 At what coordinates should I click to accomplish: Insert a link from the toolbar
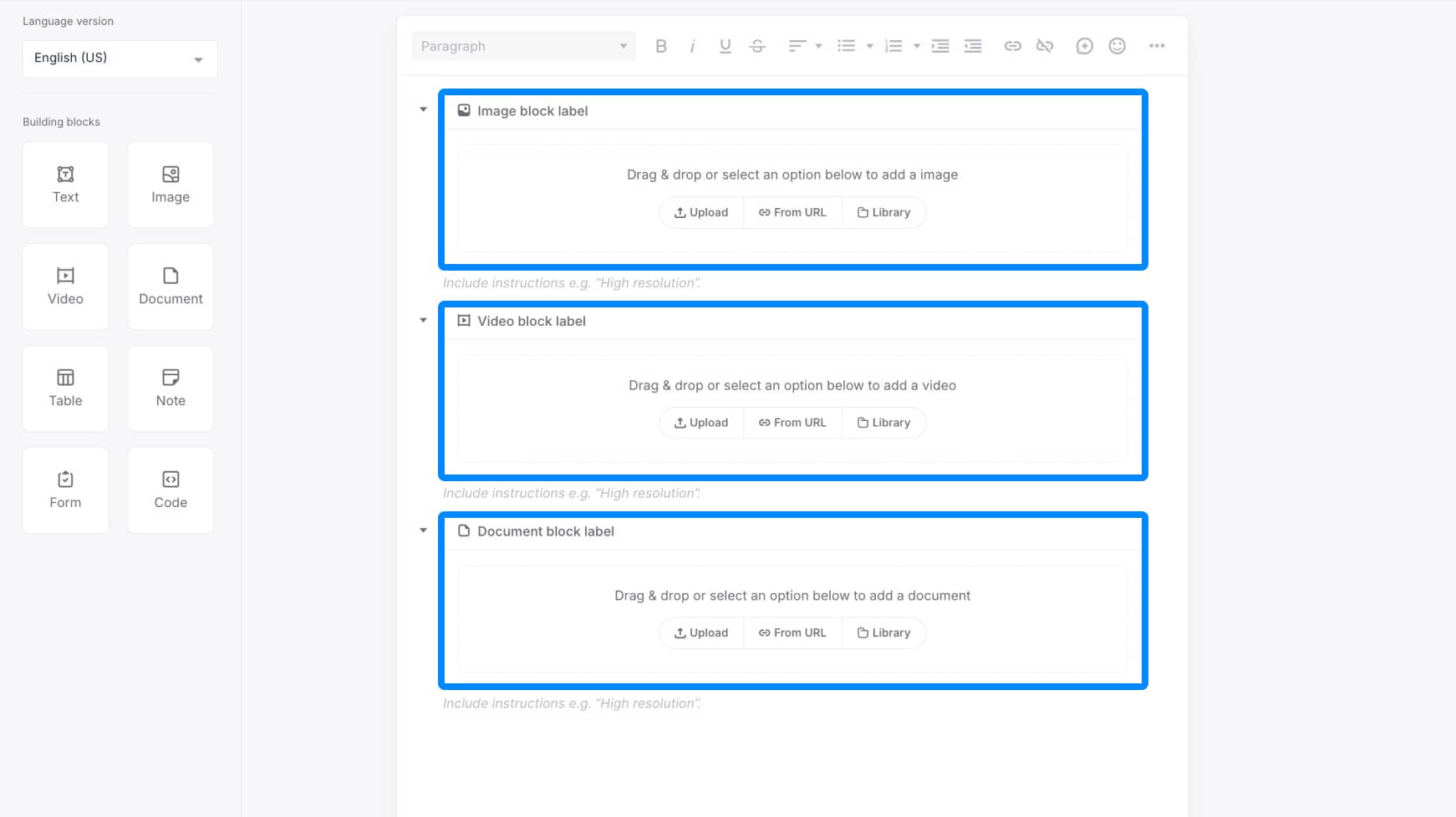point(1012,46)
